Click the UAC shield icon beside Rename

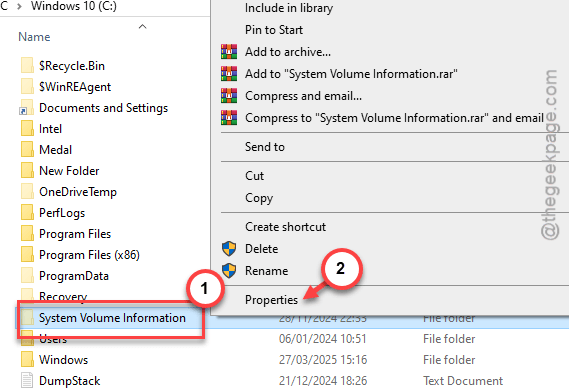pos(229,271)
